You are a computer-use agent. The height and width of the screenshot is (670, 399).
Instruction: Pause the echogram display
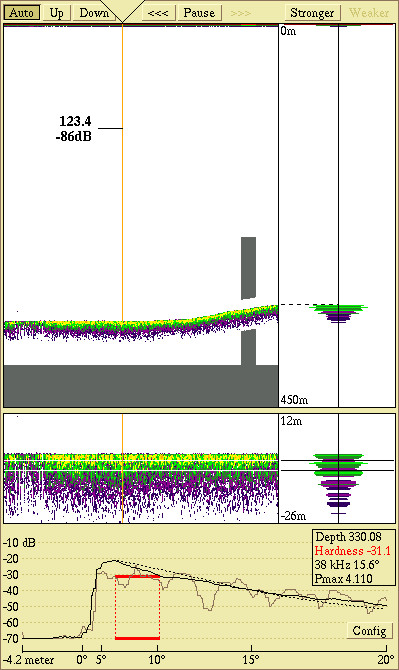(199, 13)
